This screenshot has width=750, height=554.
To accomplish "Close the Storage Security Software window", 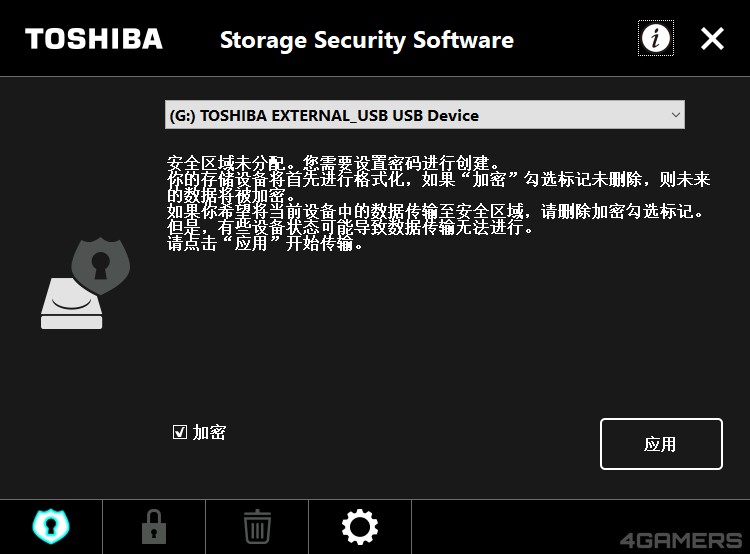I will [x=712, y=39].
